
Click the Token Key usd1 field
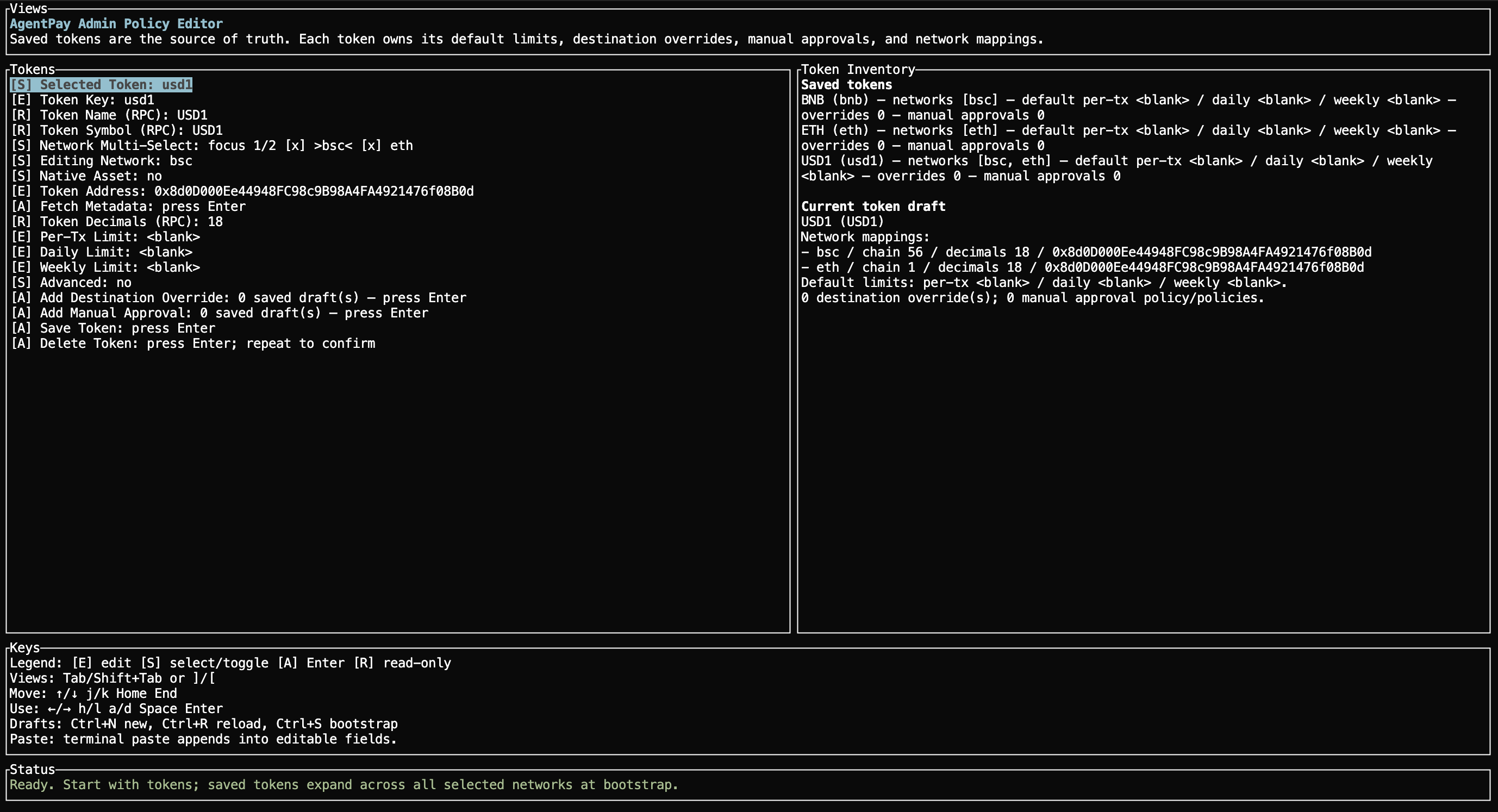click(83, 100)
